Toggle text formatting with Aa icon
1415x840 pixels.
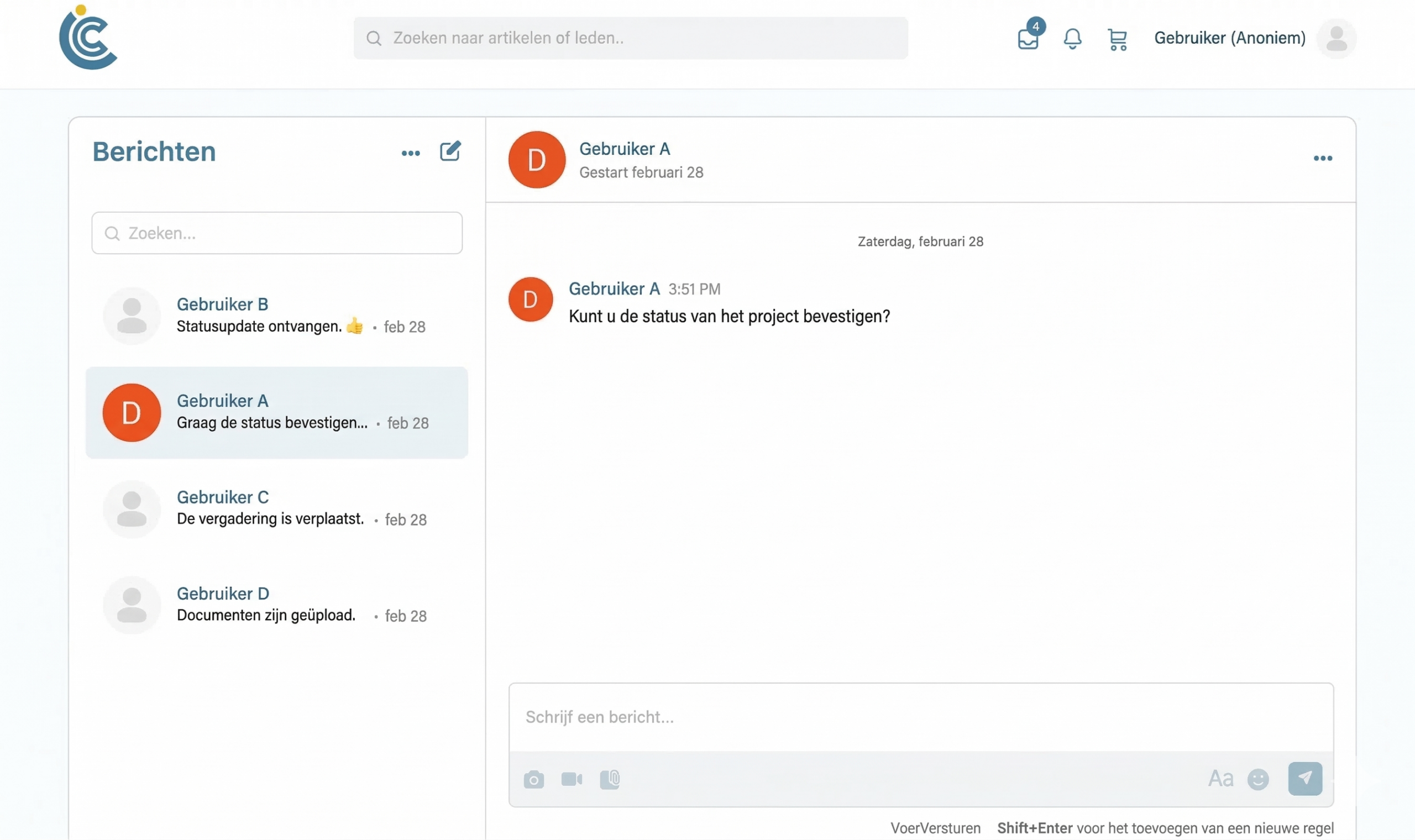coord(1220,779)
